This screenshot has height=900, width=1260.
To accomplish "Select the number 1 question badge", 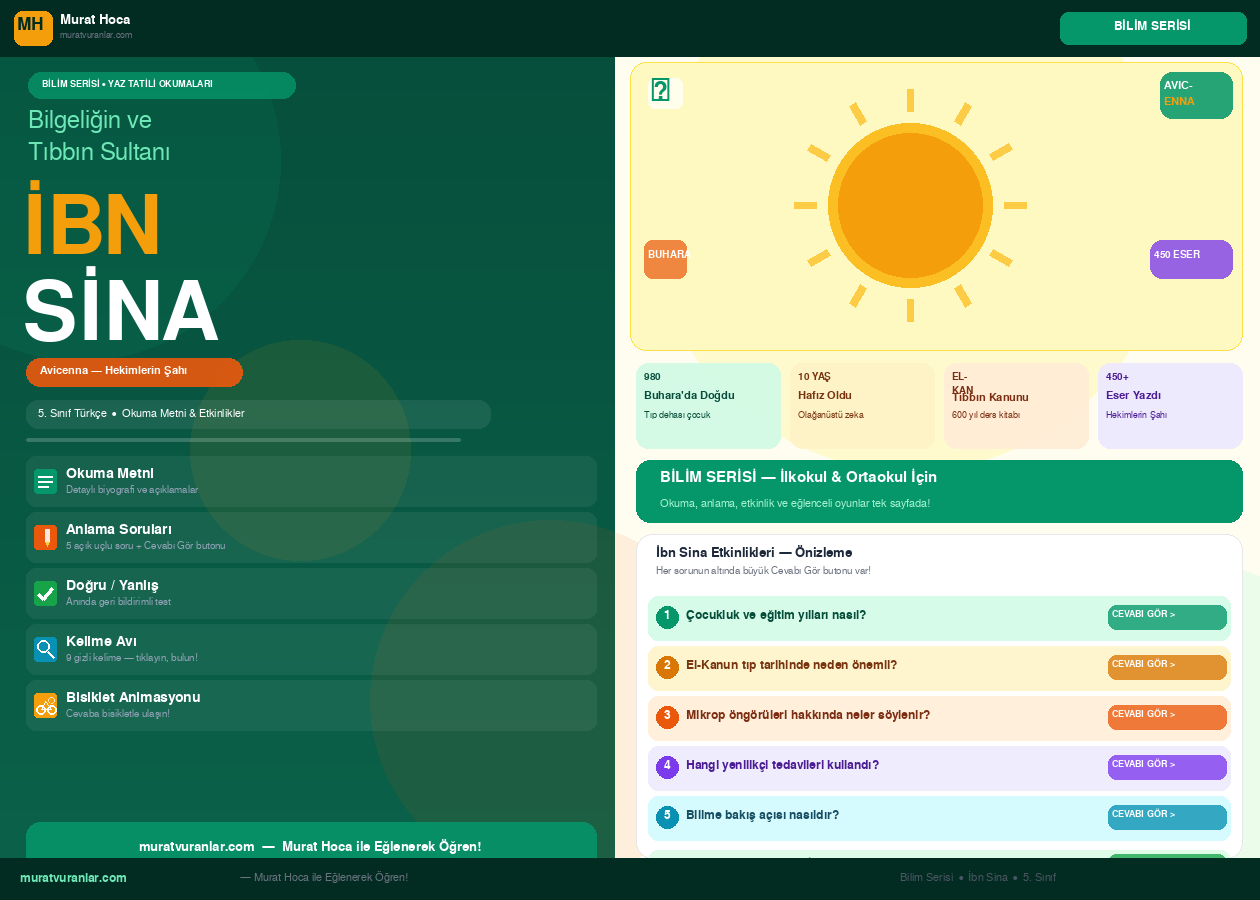I will 667,617.
